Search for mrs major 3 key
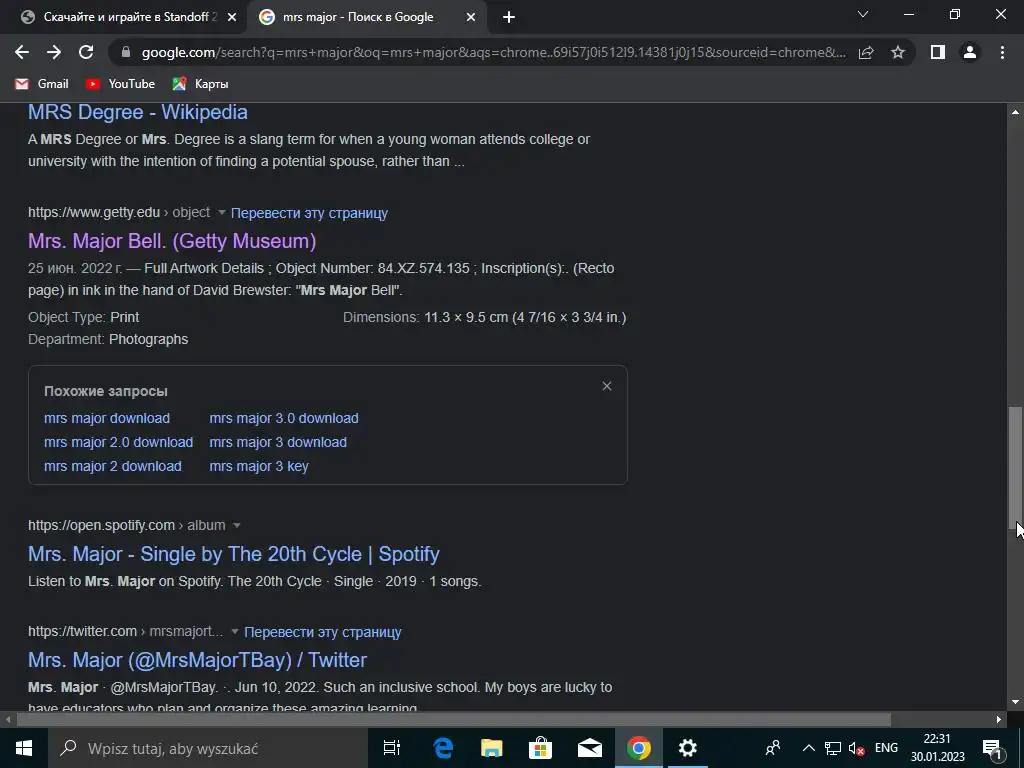 coord(259,466)
